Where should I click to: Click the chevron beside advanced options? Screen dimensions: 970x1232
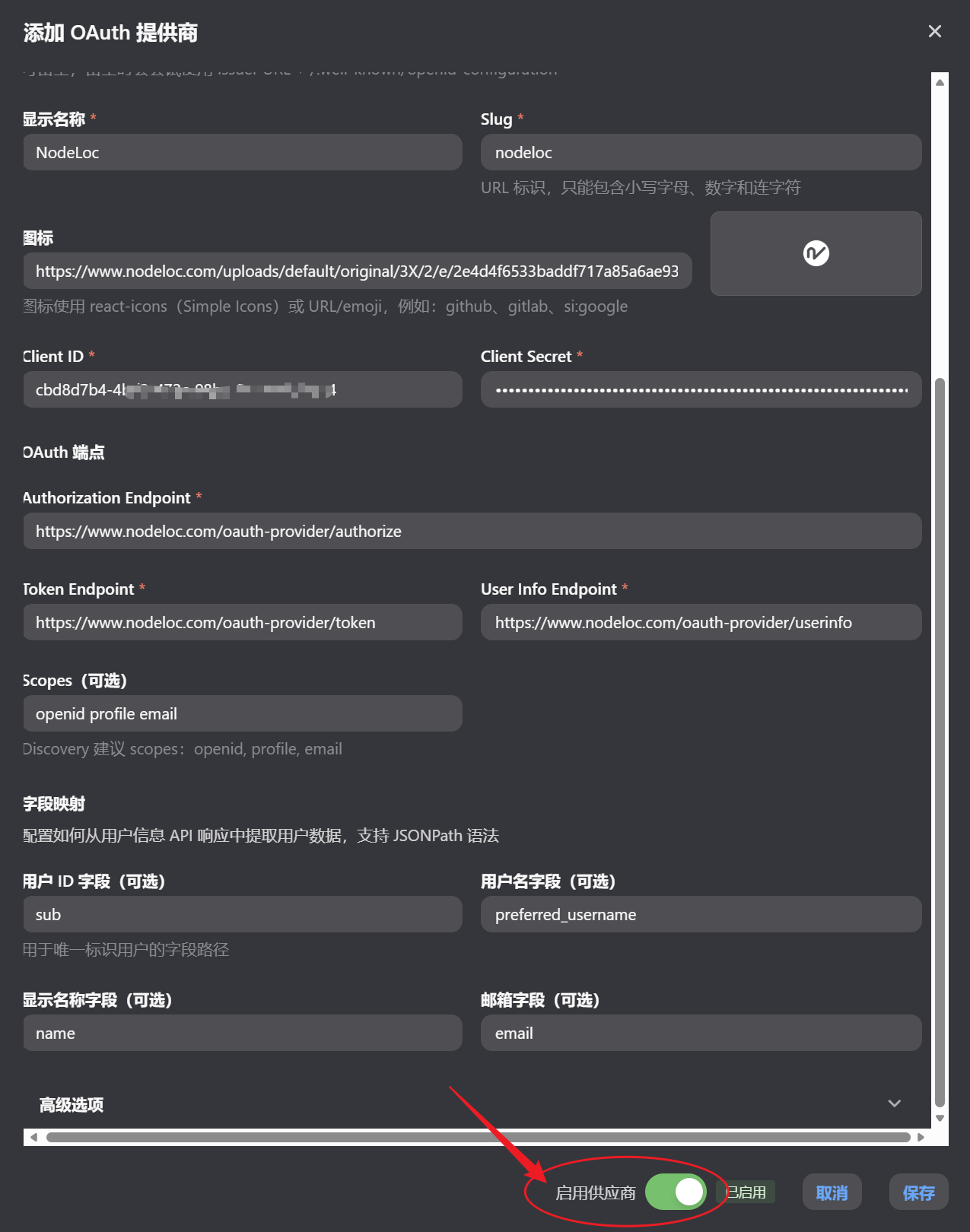pos(895,1103)
